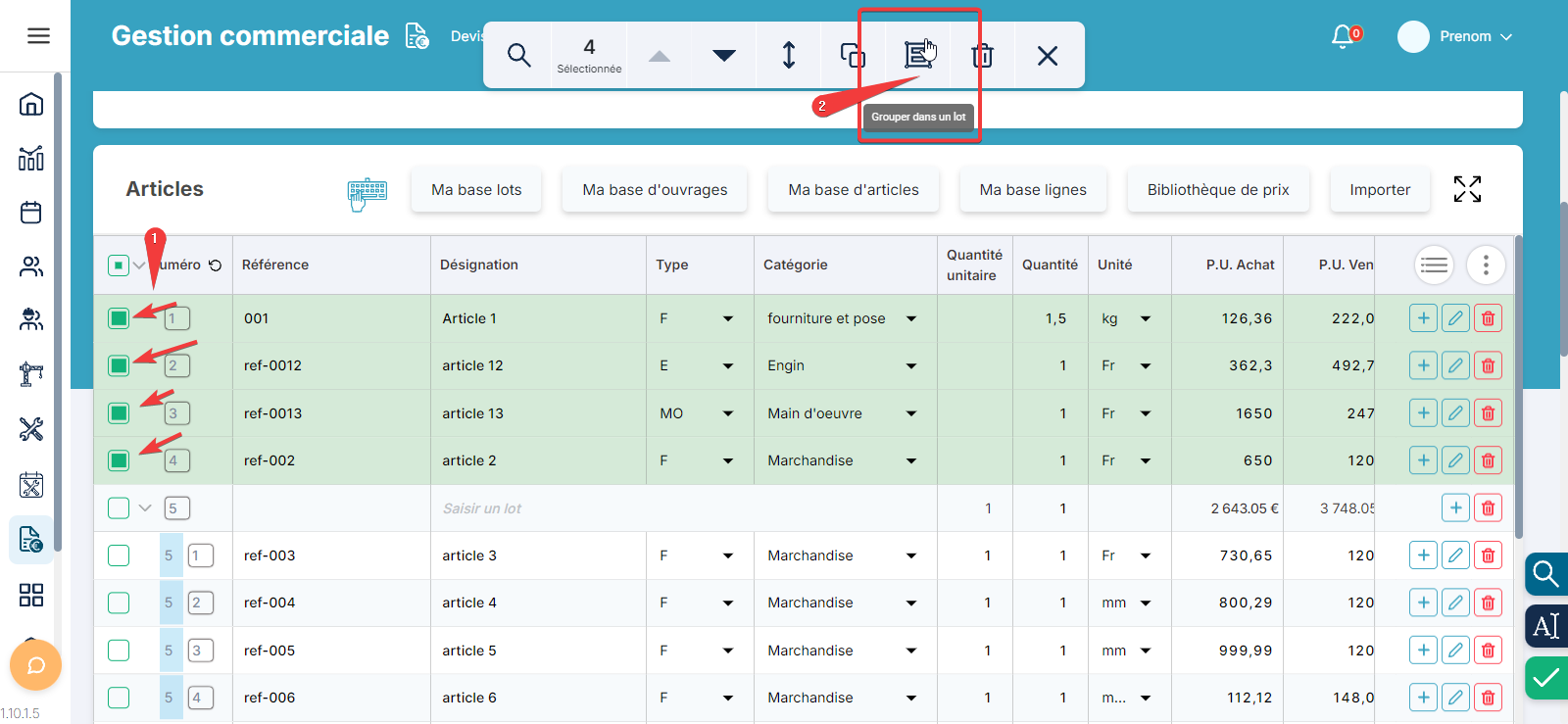This screenshot has height=724, width=1568.
Task: Select the ref-003 row checkbox
Action: 119,555
